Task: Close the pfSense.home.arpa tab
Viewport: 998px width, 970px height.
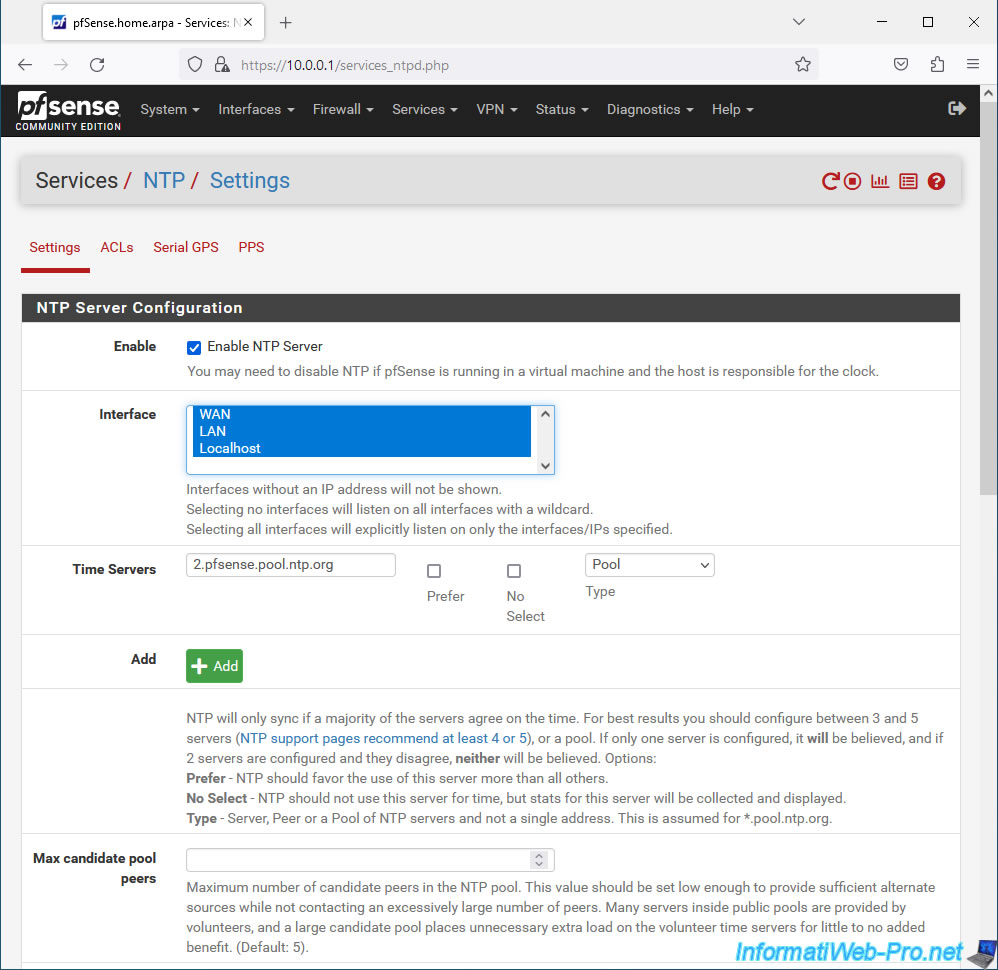Action: 248,22
